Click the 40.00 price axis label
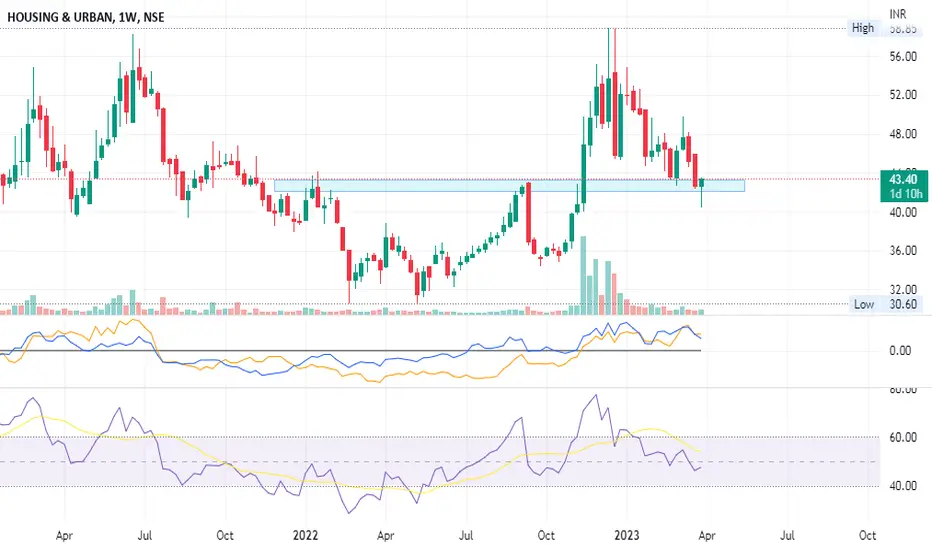Viewport: 932px width, 550px height. point(903,212)
